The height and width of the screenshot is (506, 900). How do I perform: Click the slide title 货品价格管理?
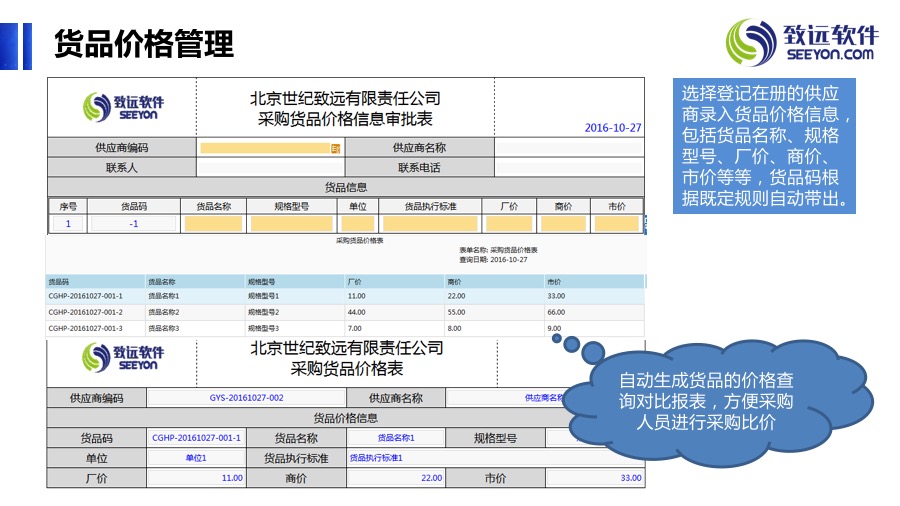(144, 44)
